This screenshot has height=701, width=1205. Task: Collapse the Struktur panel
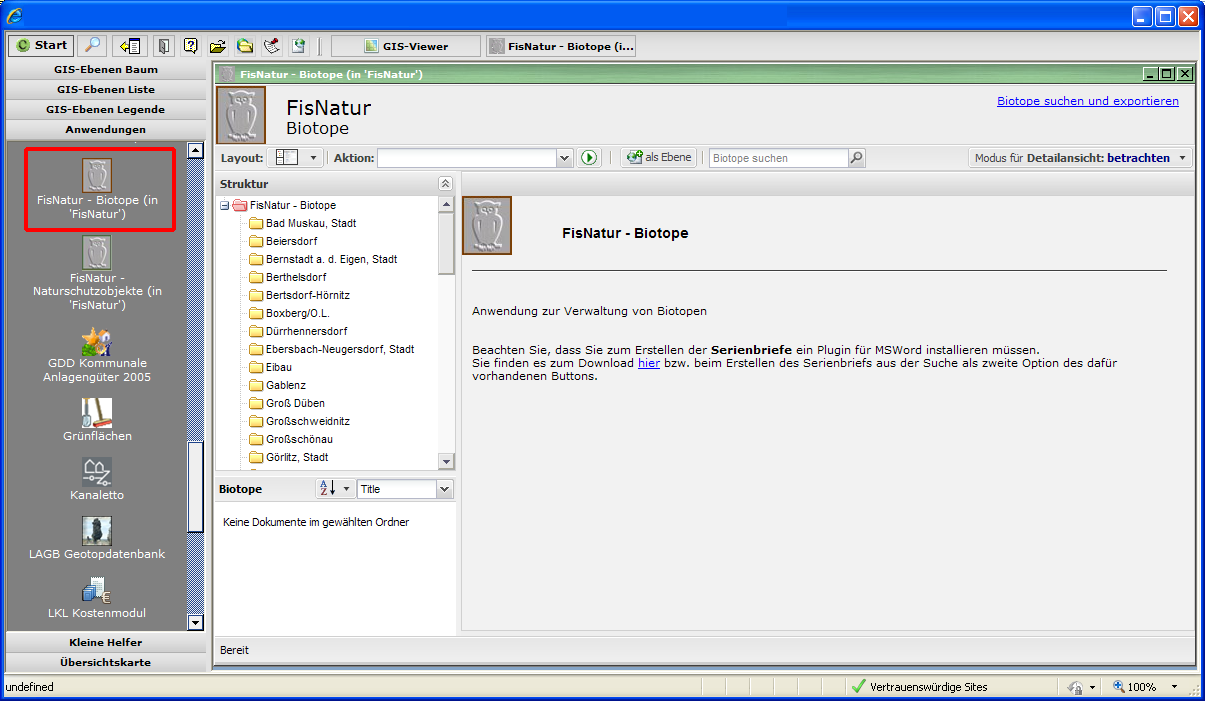pyautogui.click(x=445, y=184)
